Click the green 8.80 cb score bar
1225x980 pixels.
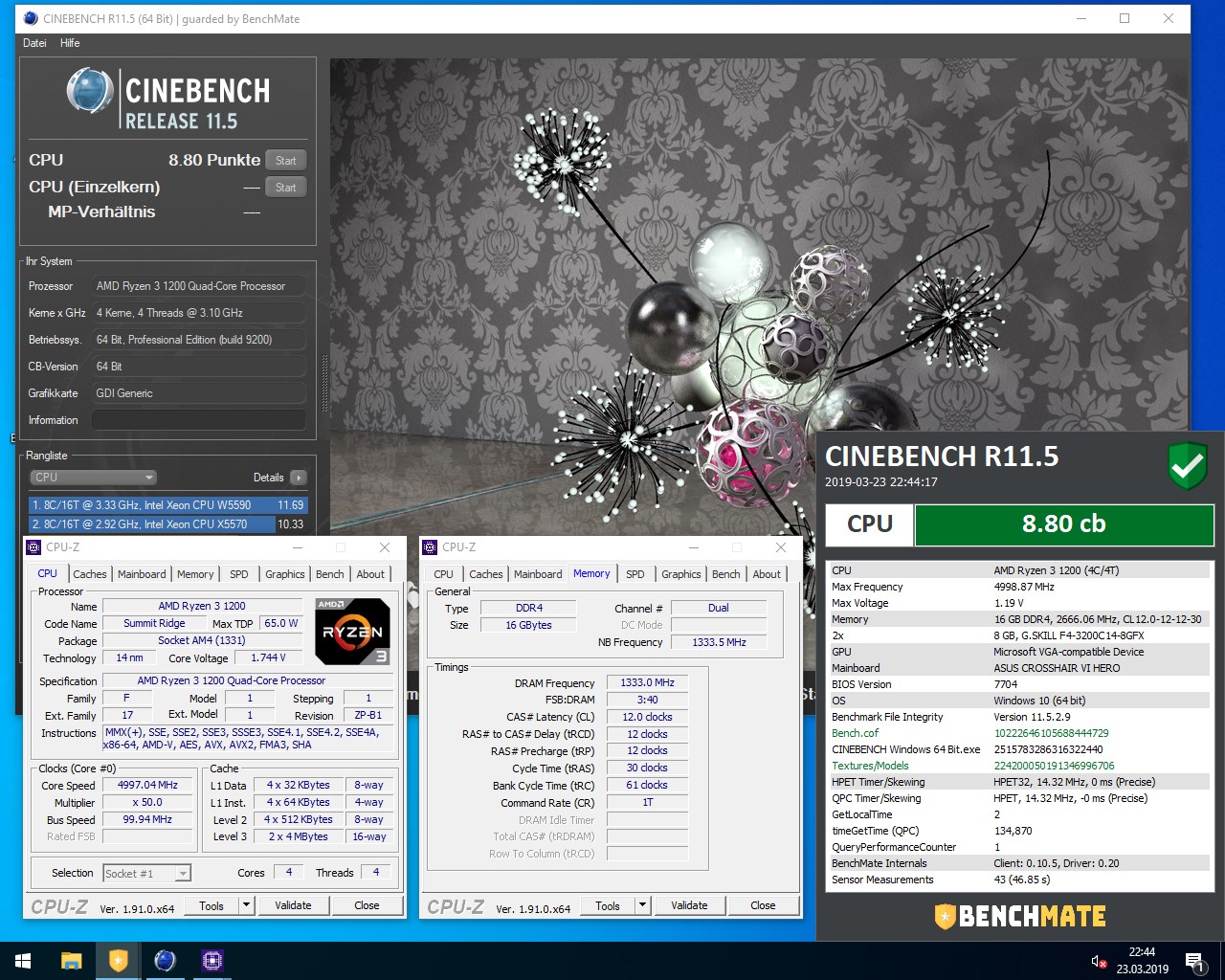click(x=1064, y=524)
